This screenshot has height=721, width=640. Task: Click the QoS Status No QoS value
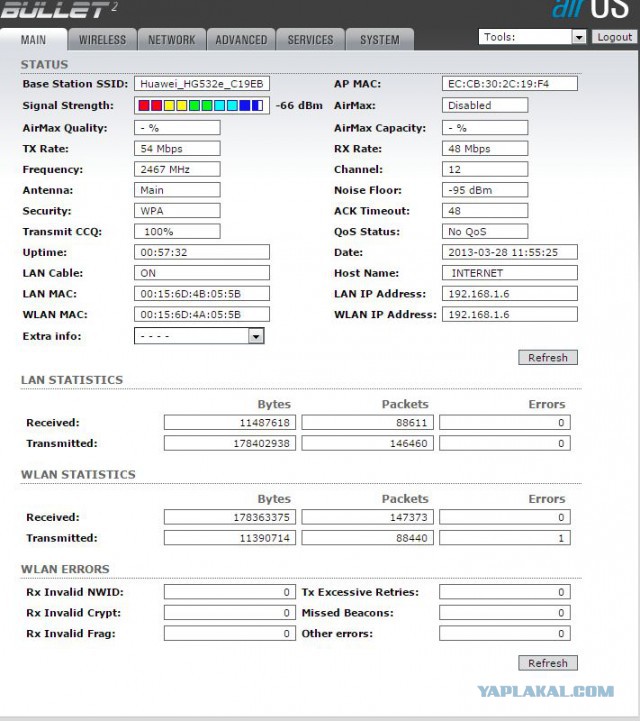point(485,231)
